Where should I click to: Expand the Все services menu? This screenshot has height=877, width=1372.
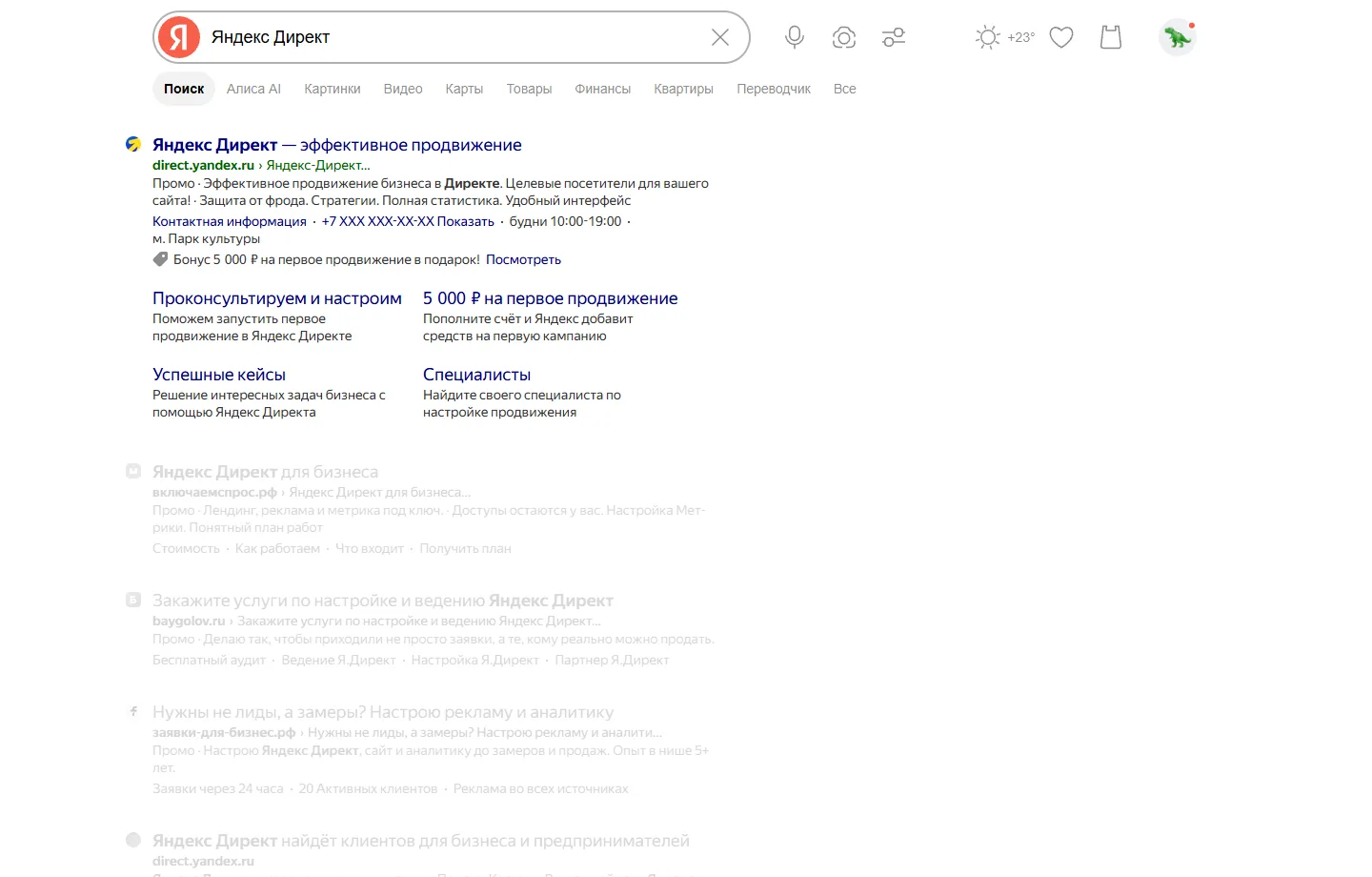(845, 89)
